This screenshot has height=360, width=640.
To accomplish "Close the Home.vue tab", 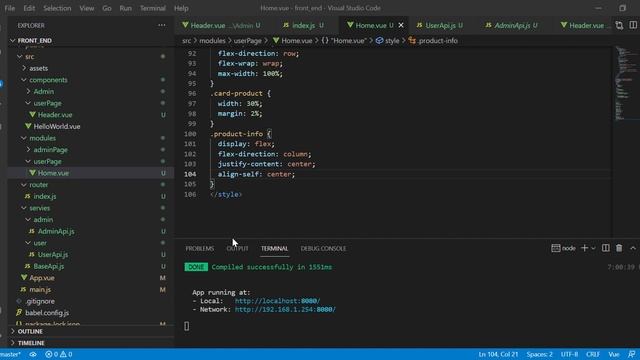I will point(401,25).
